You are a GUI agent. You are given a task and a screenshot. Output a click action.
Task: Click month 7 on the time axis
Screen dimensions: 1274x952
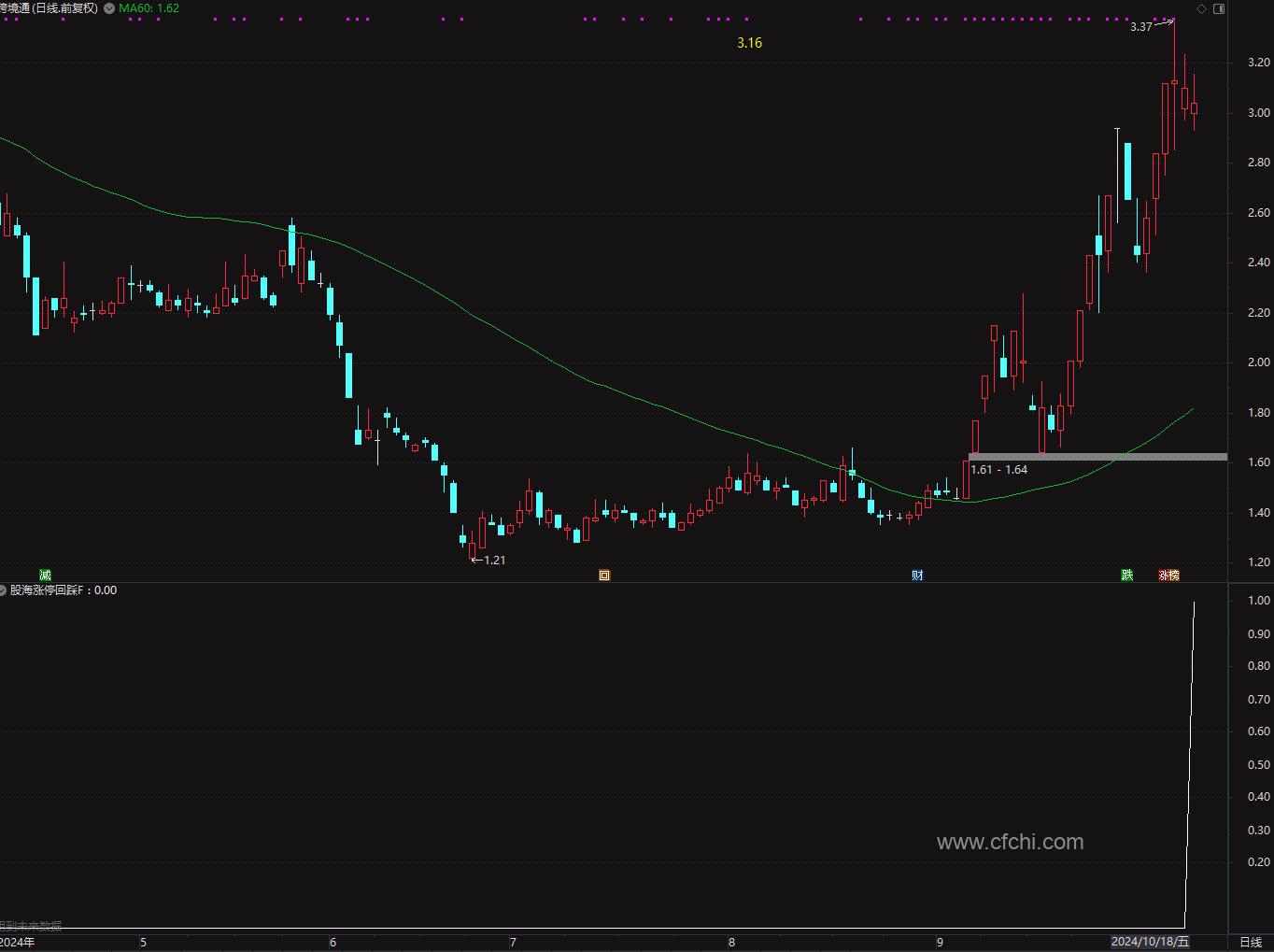pos(513,942)
